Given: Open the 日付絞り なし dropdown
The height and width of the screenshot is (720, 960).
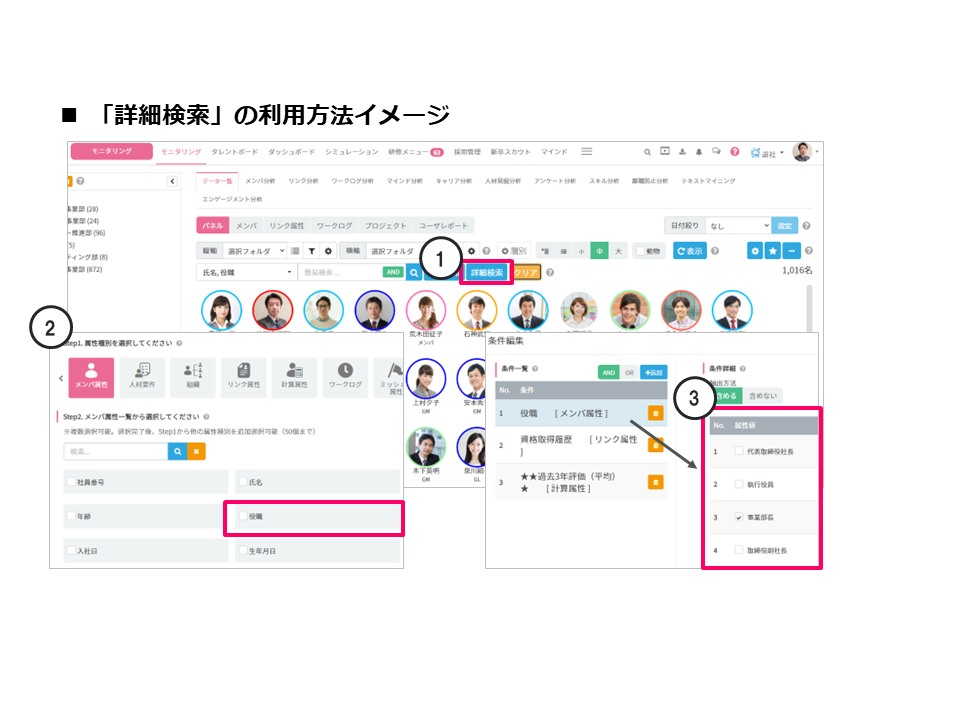Looking at the screenshot, I should point(738,226).
